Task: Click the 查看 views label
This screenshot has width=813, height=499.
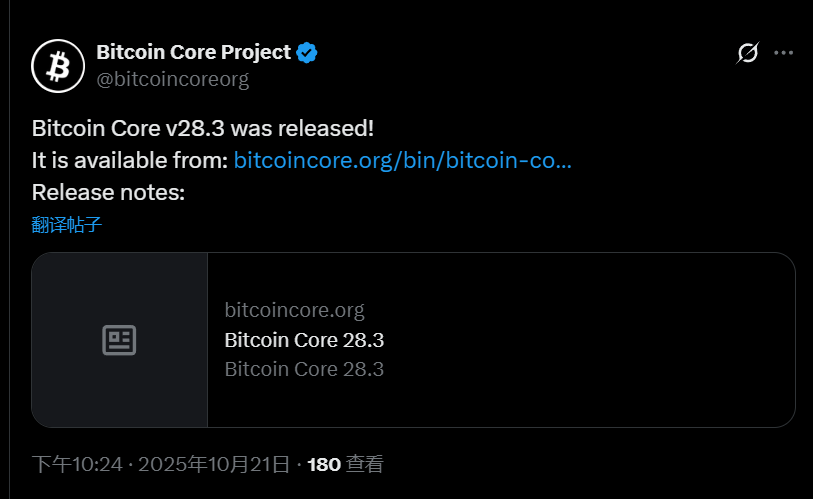Action: coord(365,464)
